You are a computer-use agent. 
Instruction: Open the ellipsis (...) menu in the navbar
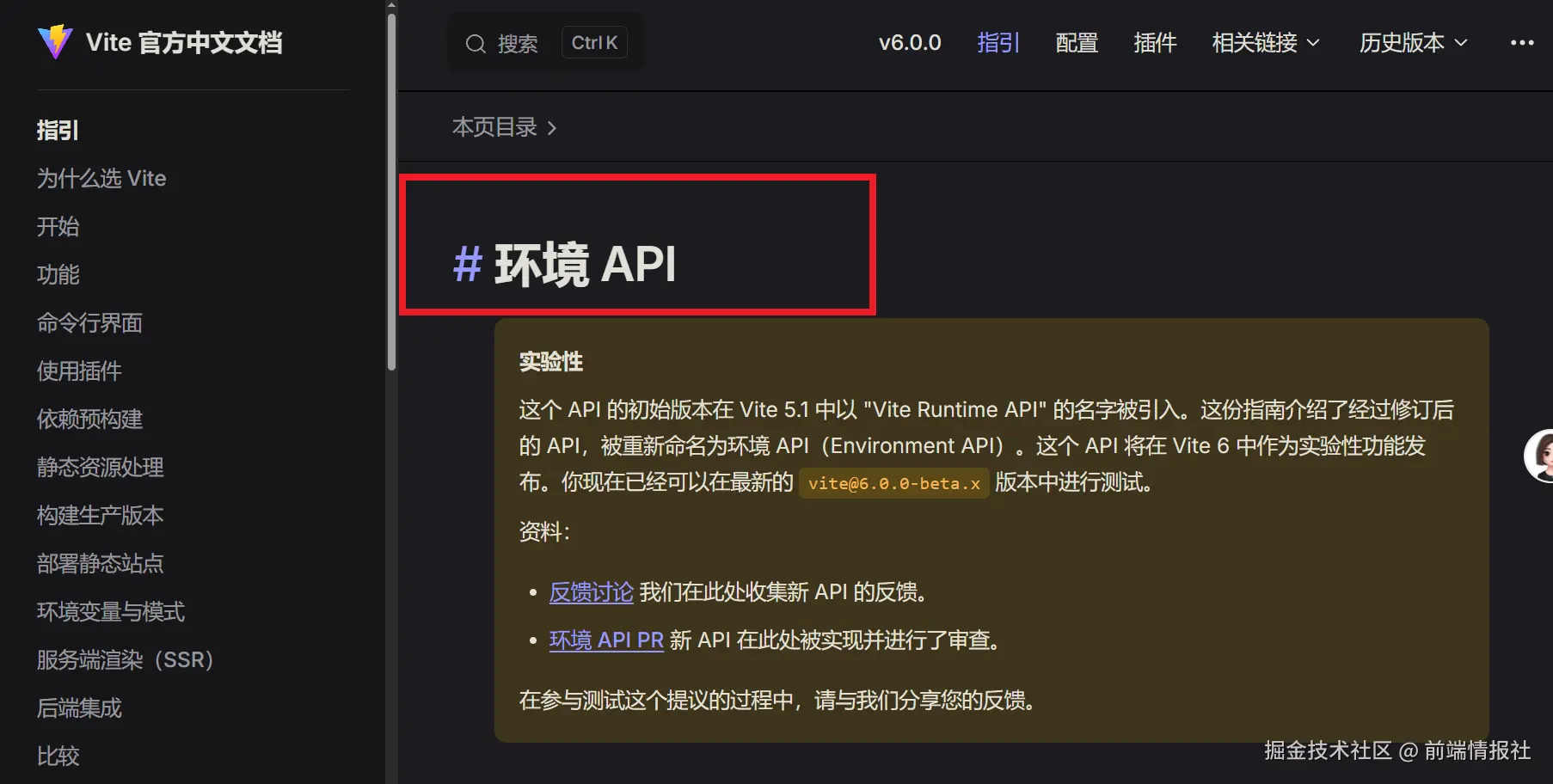click(1522, 42)
